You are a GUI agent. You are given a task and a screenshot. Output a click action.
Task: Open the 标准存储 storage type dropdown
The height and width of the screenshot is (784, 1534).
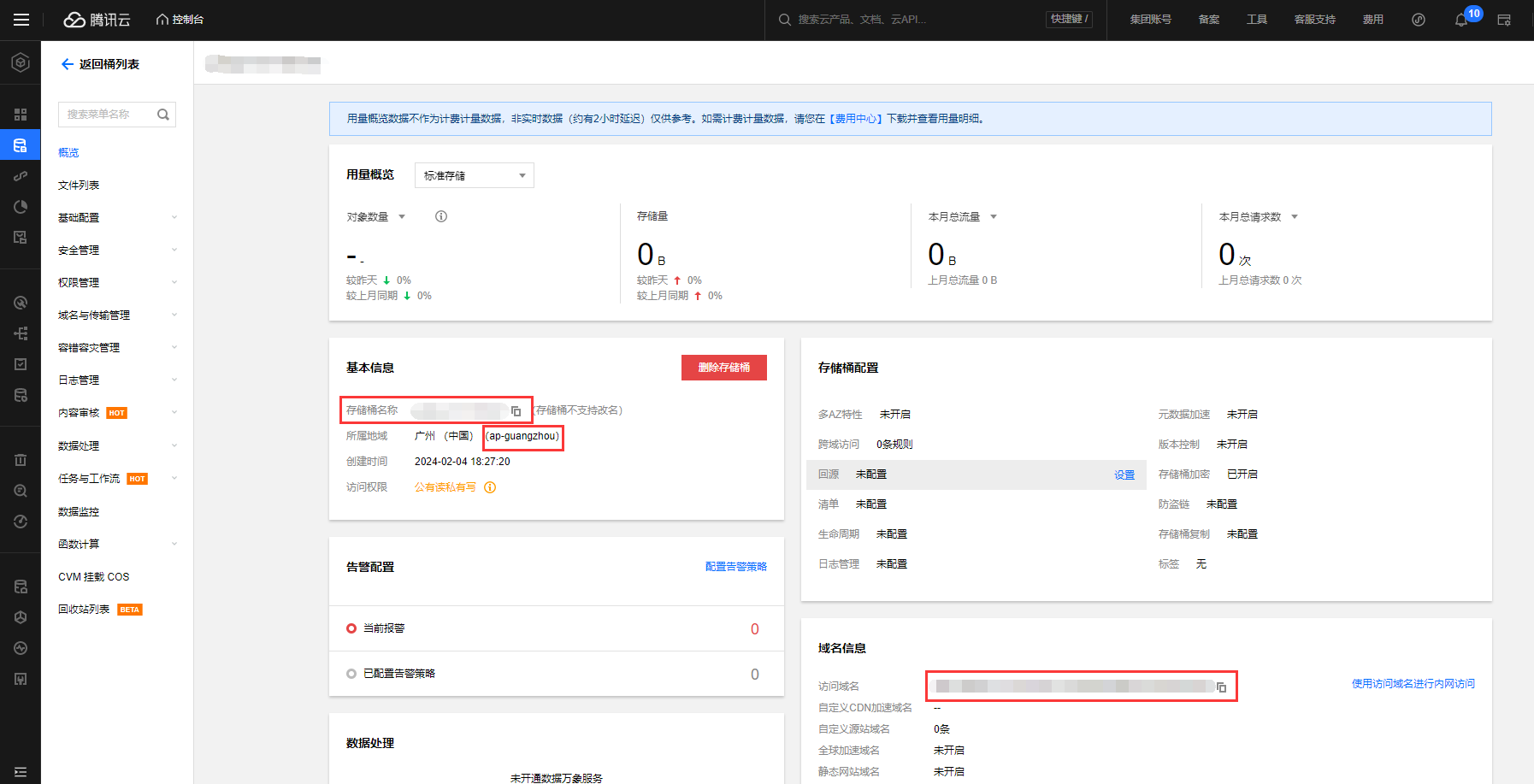[x=475, y=175]
